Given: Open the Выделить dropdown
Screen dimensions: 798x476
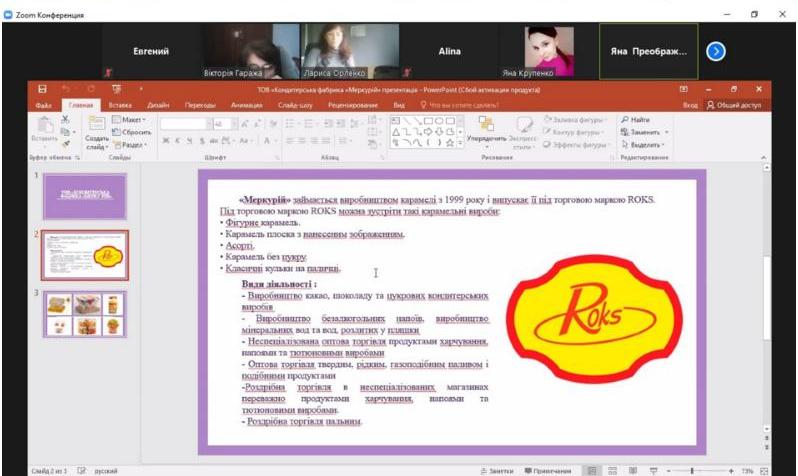Looking at the screenshot, I should click(643, 145).
